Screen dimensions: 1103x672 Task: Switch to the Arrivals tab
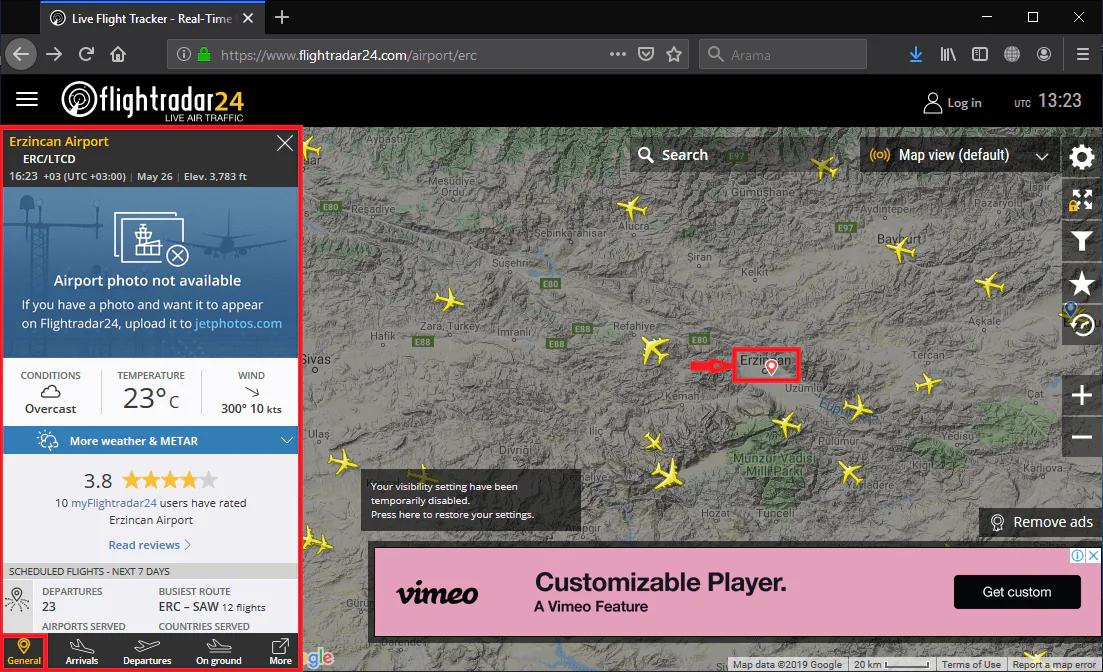pyautogui.click(x=82, y=651)
